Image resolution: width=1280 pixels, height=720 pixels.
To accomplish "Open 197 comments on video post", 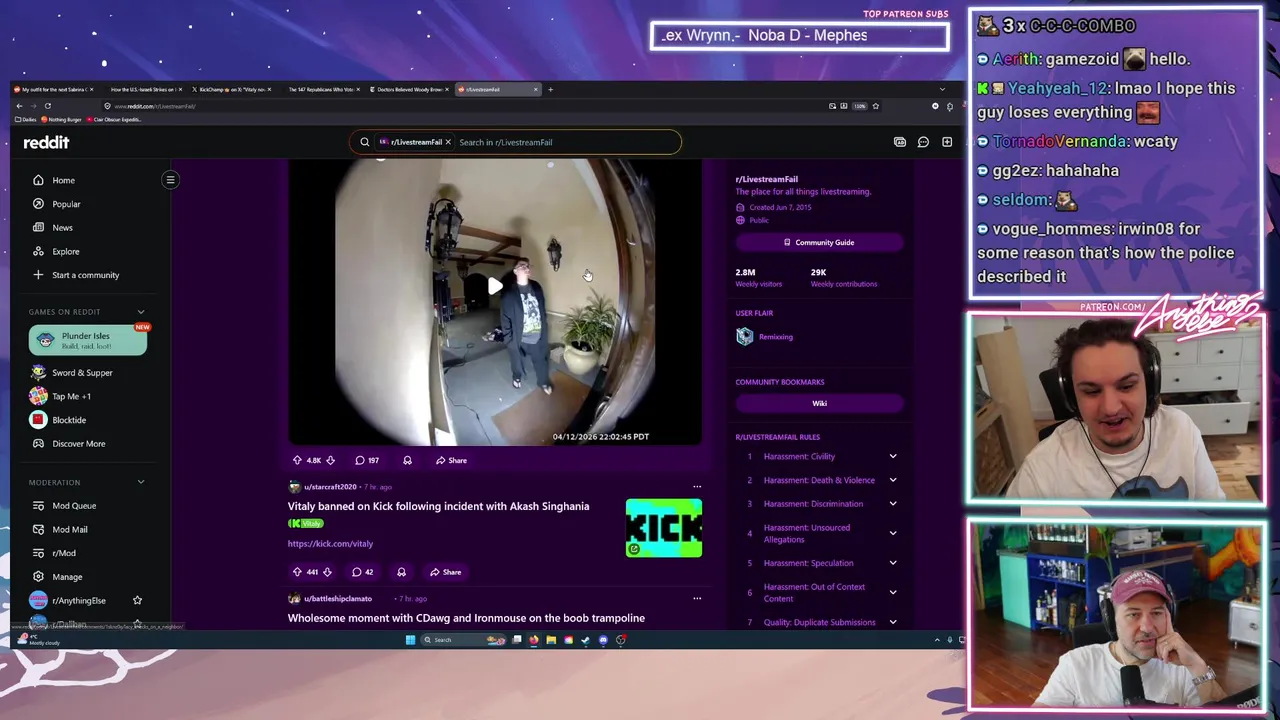I will 367,460.
